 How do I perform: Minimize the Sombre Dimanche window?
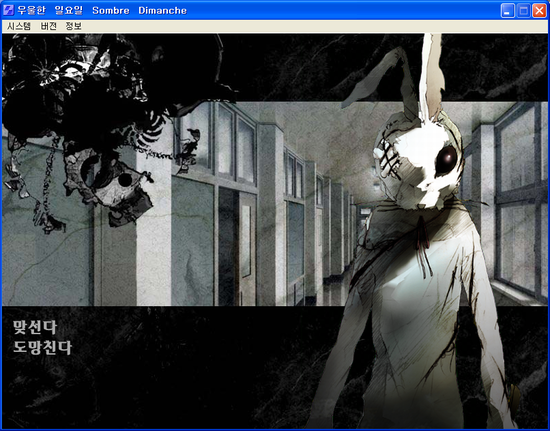click(507, 11)
